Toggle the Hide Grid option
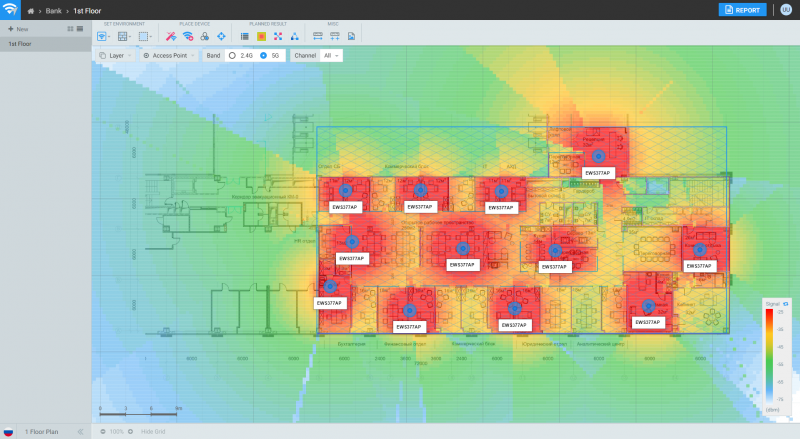 point(153,431)
